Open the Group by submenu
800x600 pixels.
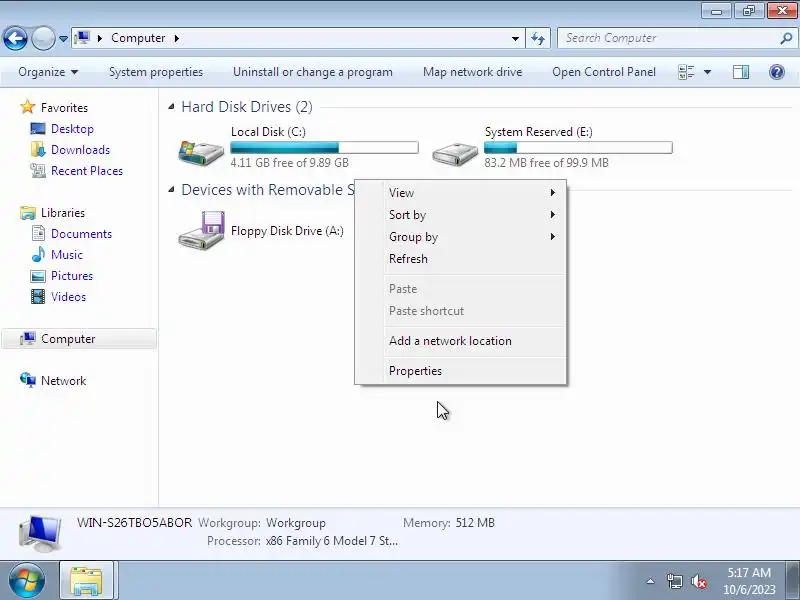tap(461, 237)
